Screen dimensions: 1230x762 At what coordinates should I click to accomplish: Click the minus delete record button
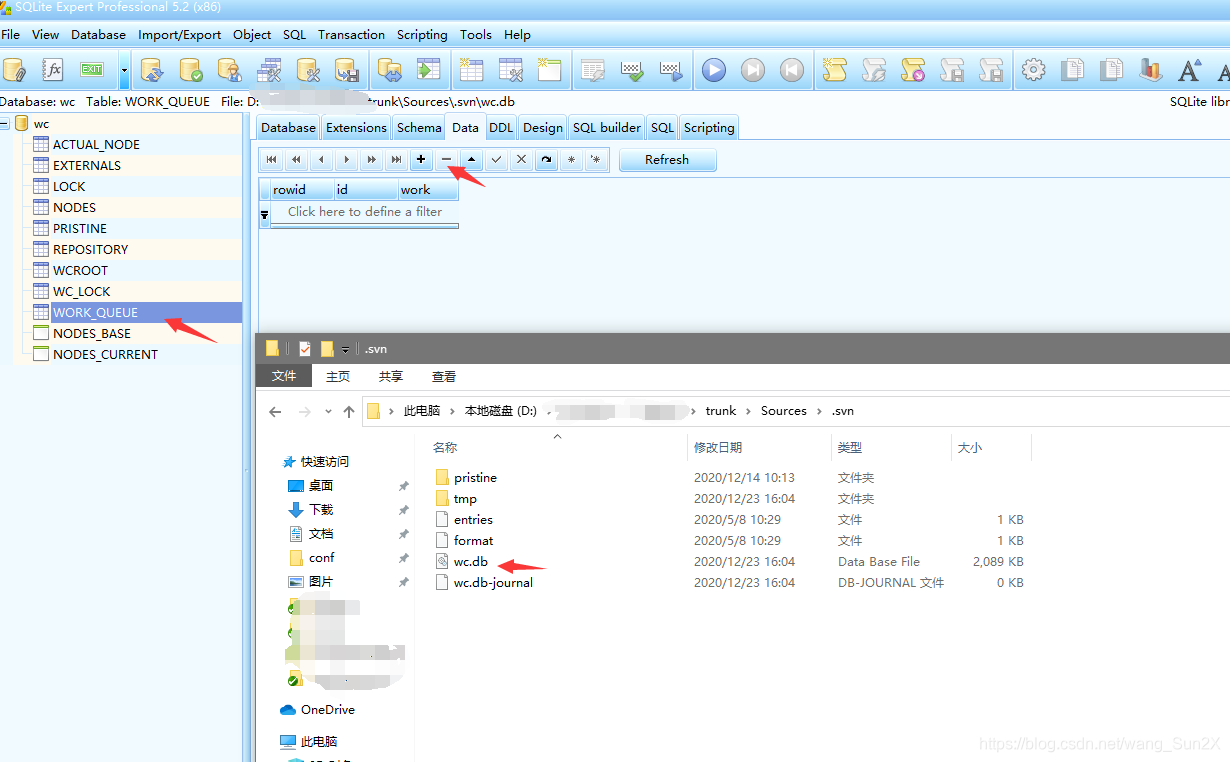(x=446, y=160)
